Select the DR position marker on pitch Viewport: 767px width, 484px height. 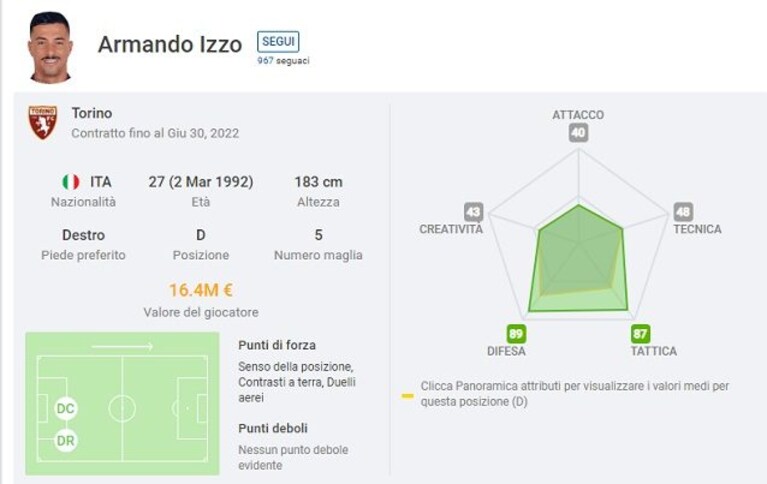click(x=66, y=440)
